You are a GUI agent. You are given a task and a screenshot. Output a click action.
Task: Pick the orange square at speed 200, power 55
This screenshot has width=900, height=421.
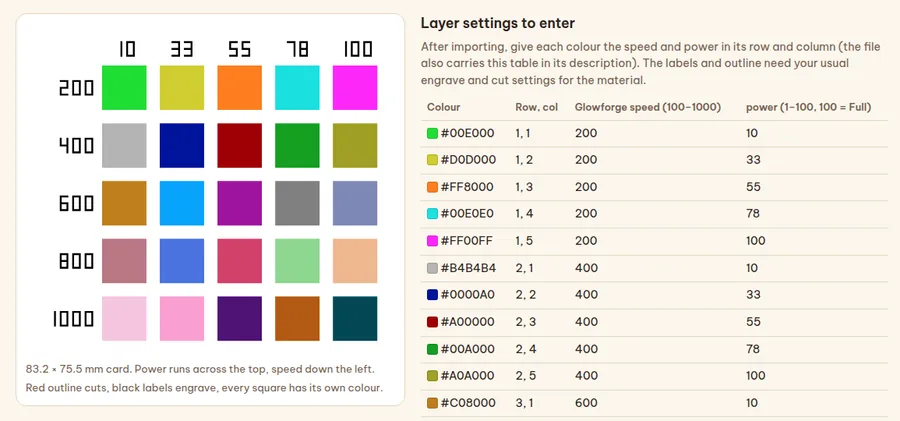click(239, 87)
